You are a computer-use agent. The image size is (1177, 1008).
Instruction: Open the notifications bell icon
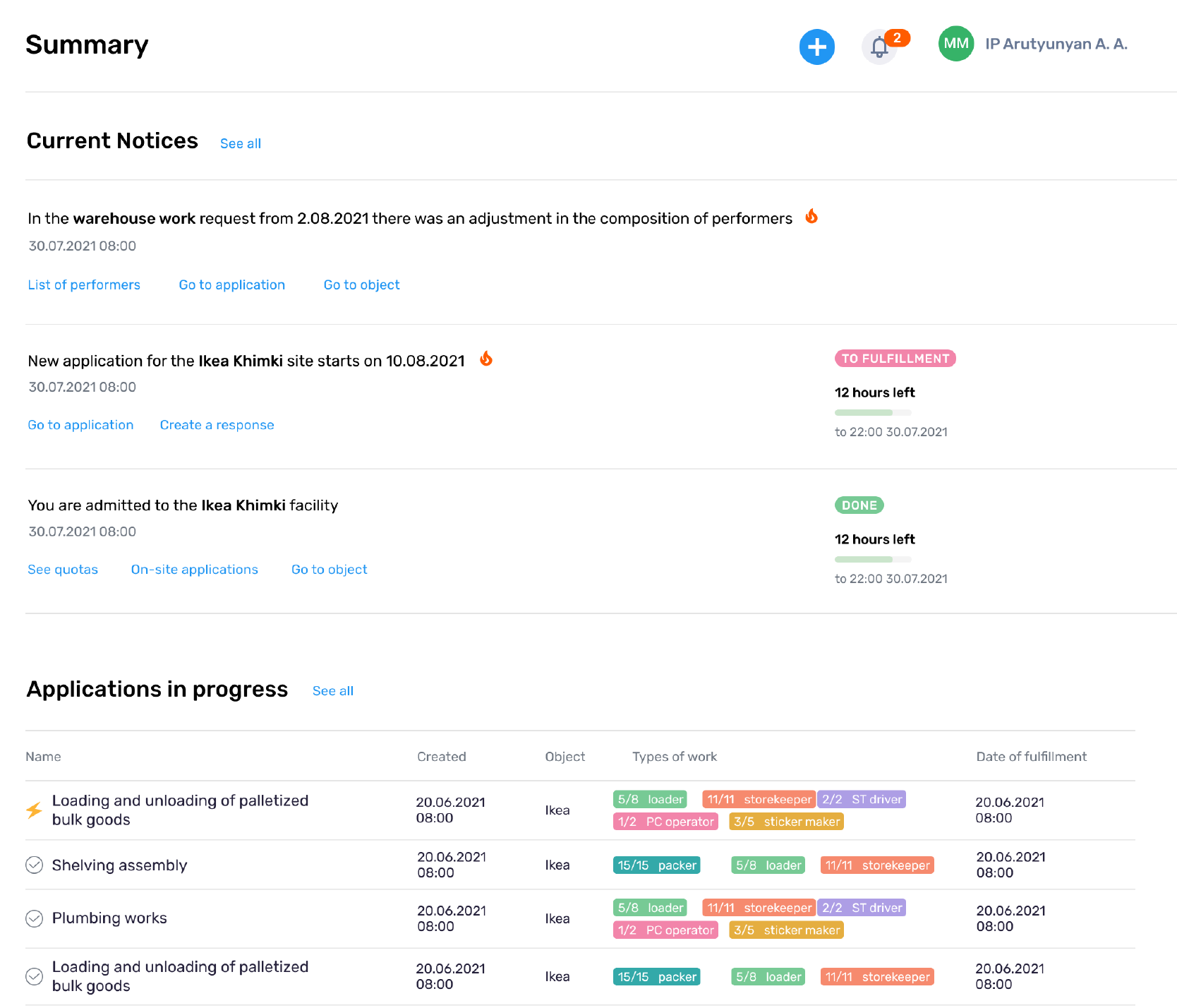879,47
